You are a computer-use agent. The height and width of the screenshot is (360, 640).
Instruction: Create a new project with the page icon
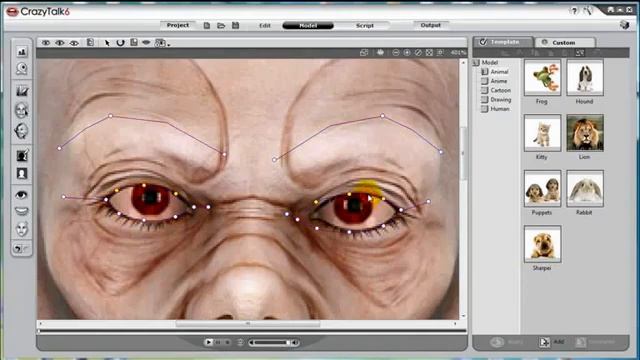pos(207,25)
